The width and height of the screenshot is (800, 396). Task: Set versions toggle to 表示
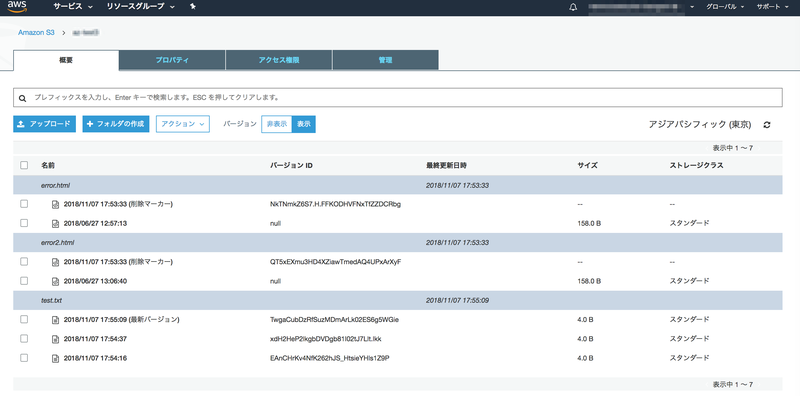pos(304,124)
